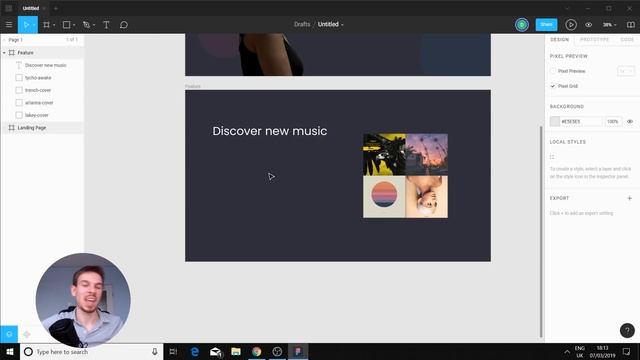Image resolution: width=640 pixels, height=360 pixels.
Task: Open Move tool options dropdown arrow
Action: (x=34, y=25)
